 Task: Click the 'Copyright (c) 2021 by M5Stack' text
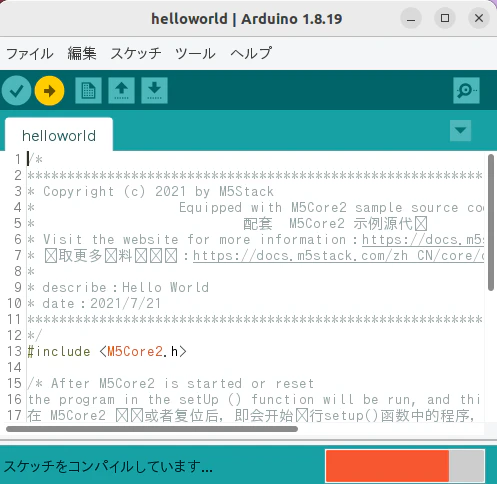[x=158, y=191]
